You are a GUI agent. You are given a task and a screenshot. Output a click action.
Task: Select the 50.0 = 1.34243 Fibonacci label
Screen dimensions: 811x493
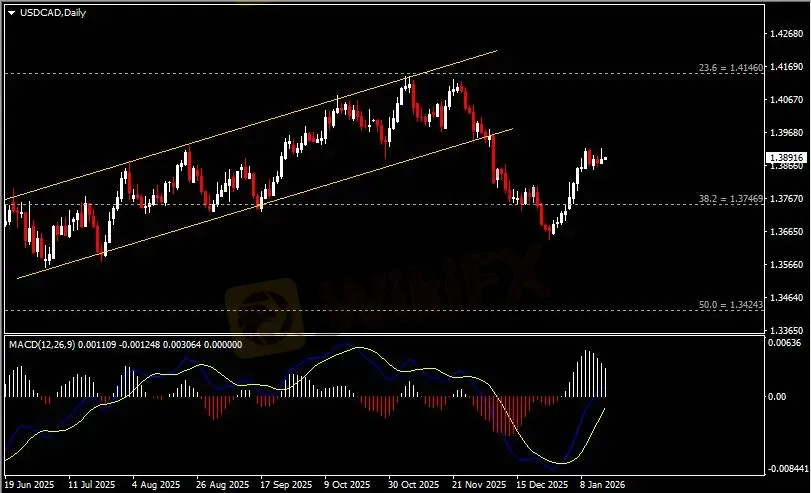point(730,304)
